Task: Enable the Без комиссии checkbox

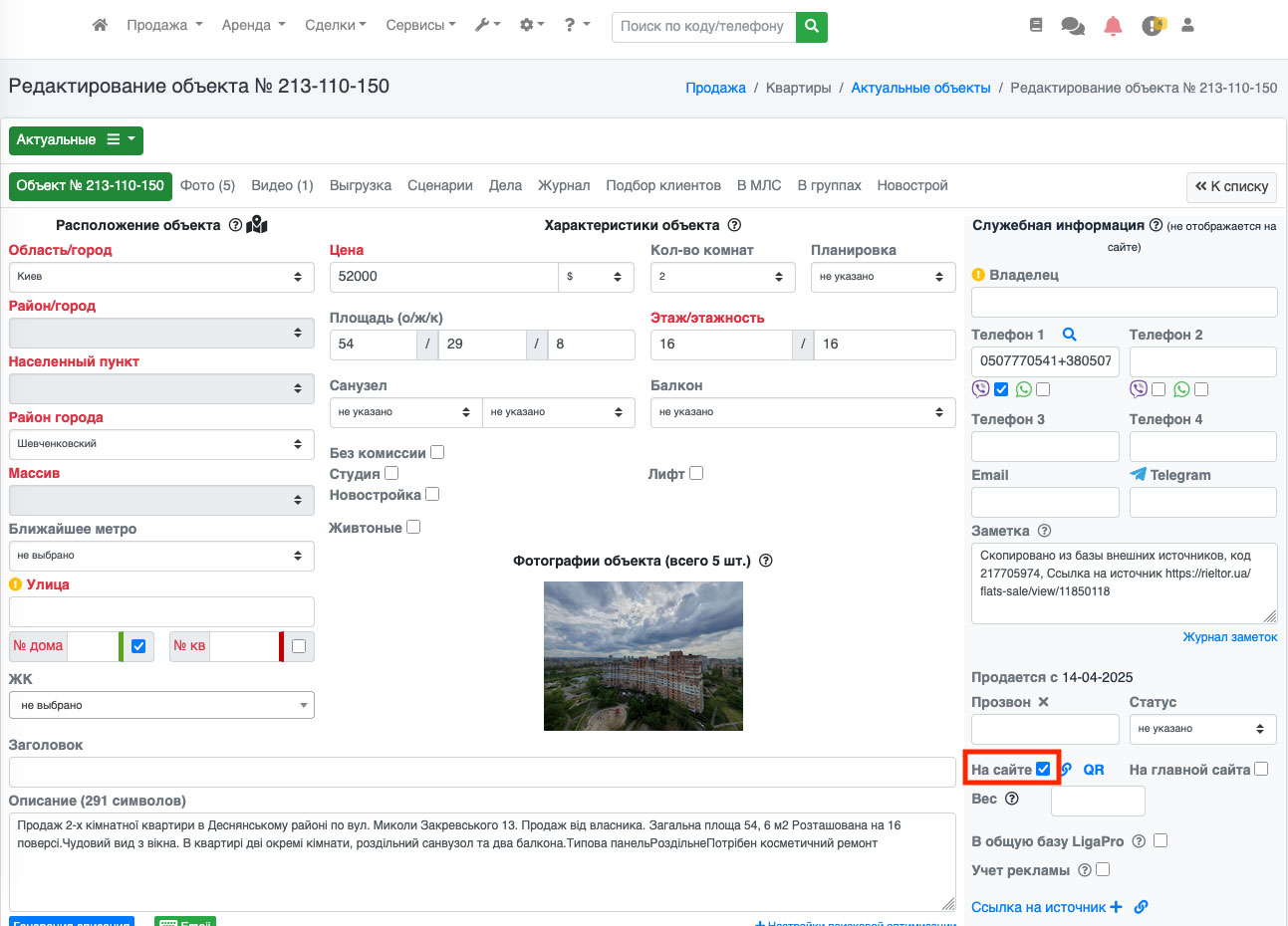Action: pos(437,452)
